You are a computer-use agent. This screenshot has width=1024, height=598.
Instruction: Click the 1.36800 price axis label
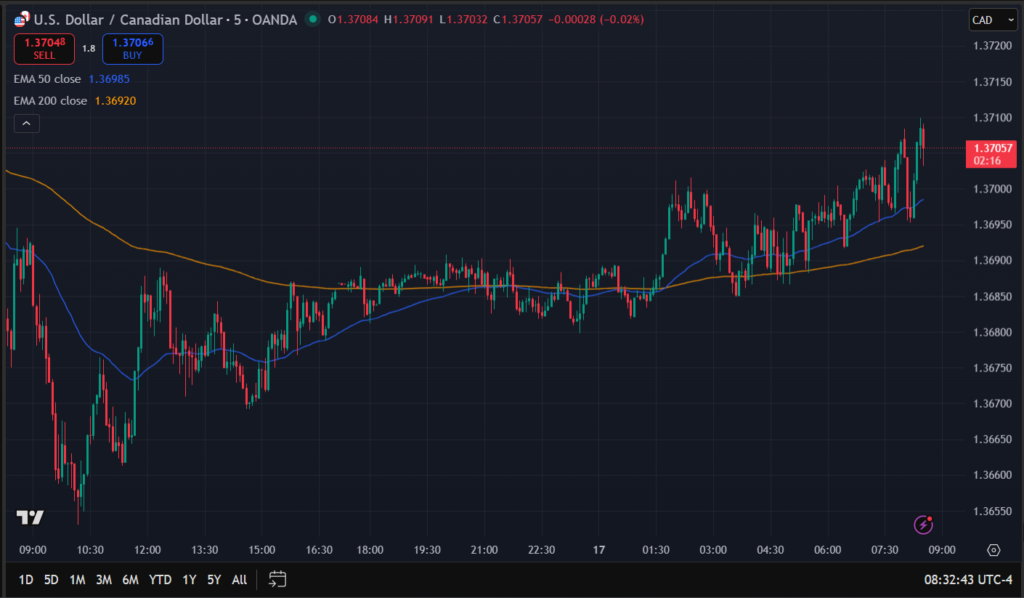(x=992, y=332)
